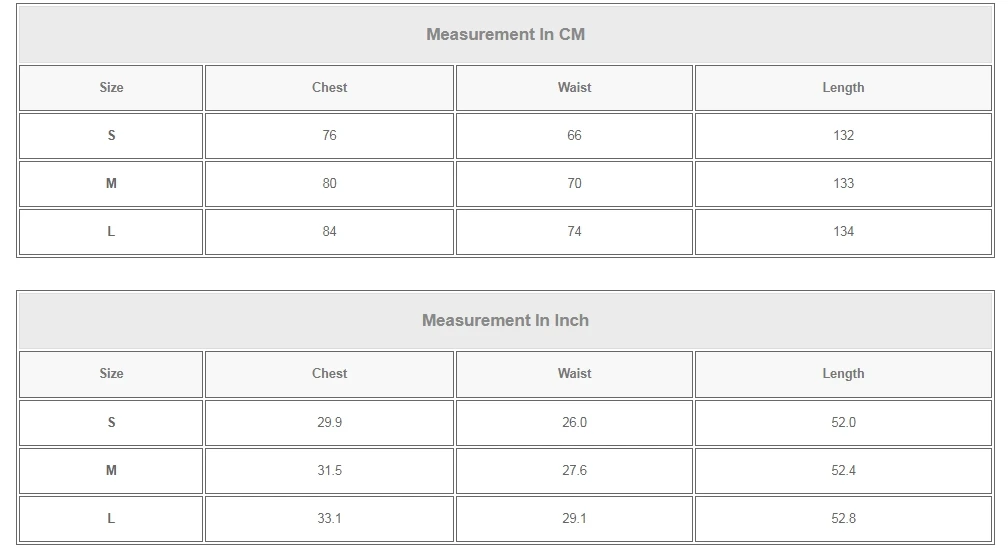Image resolution: width=1008 pixels, height=557 pixels.
Task: Select the M size row label in CM table
Action: 111,184
